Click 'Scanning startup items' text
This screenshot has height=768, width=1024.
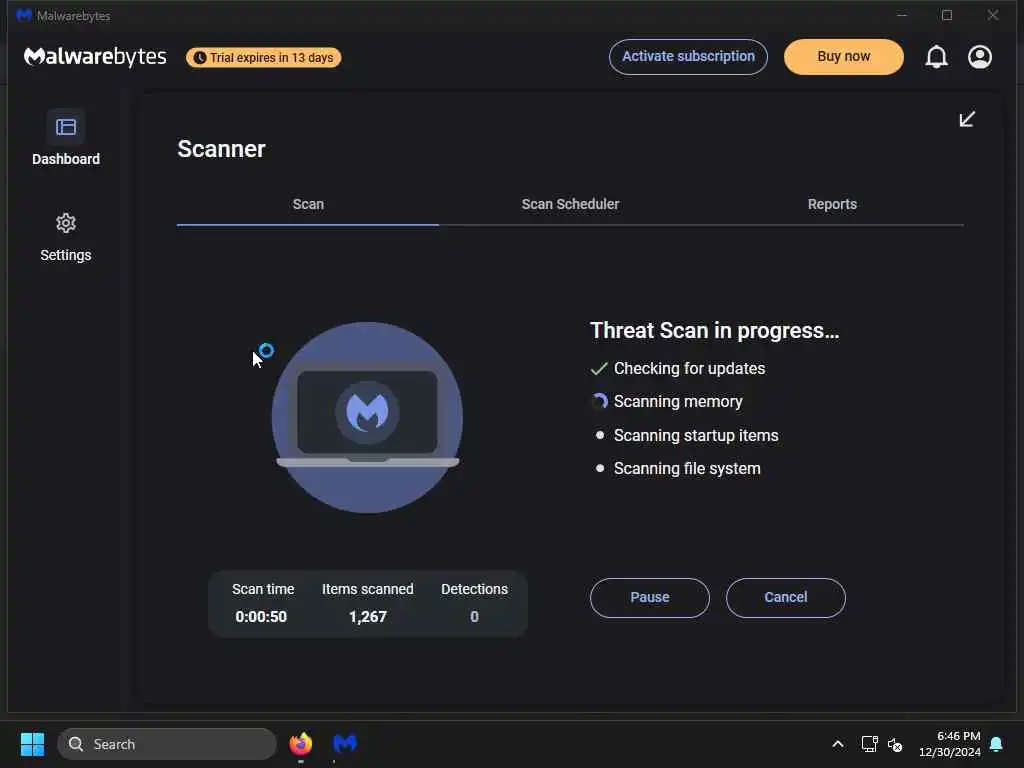tap(696, 436)
